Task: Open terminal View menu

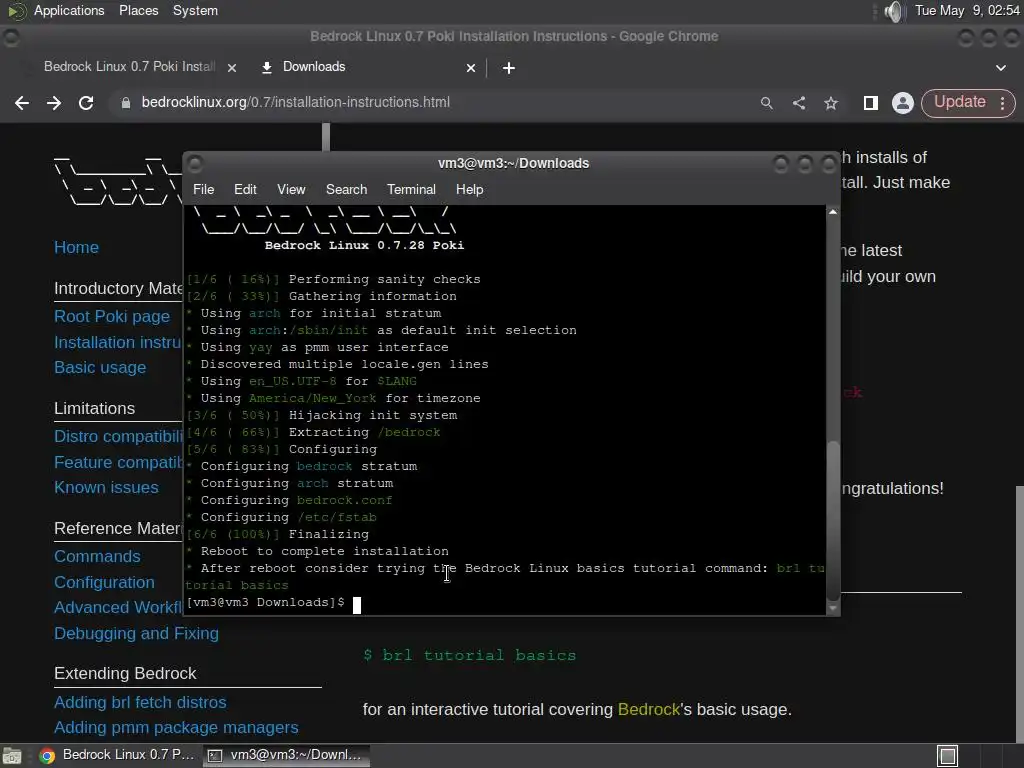Action: (x=291, y=189)
